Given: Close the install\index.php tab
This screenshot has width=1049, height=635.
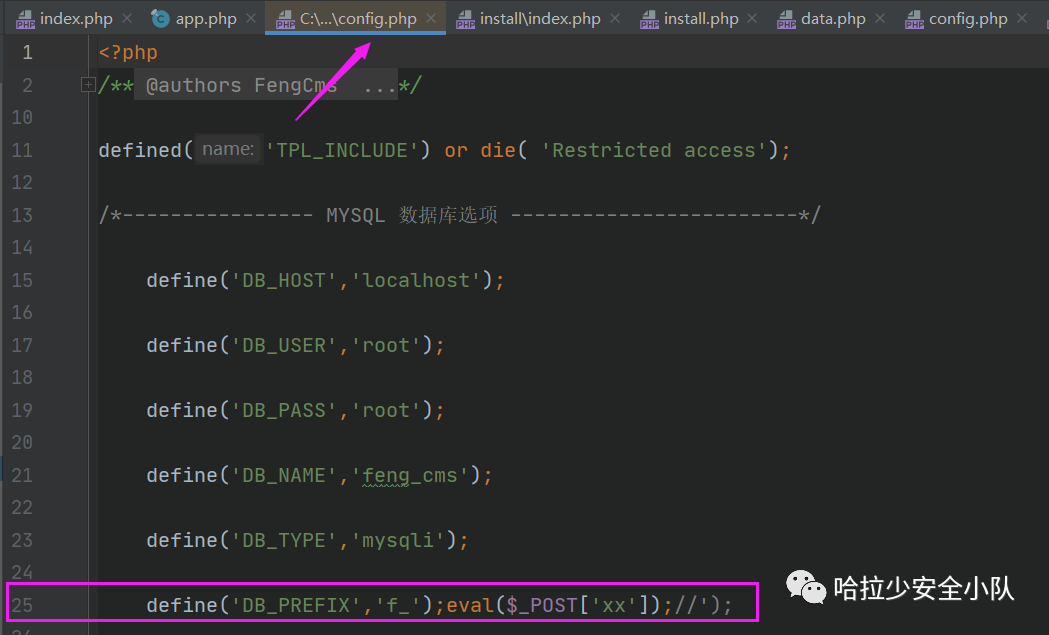Looking at the screenshot, I should click(615, 19).
